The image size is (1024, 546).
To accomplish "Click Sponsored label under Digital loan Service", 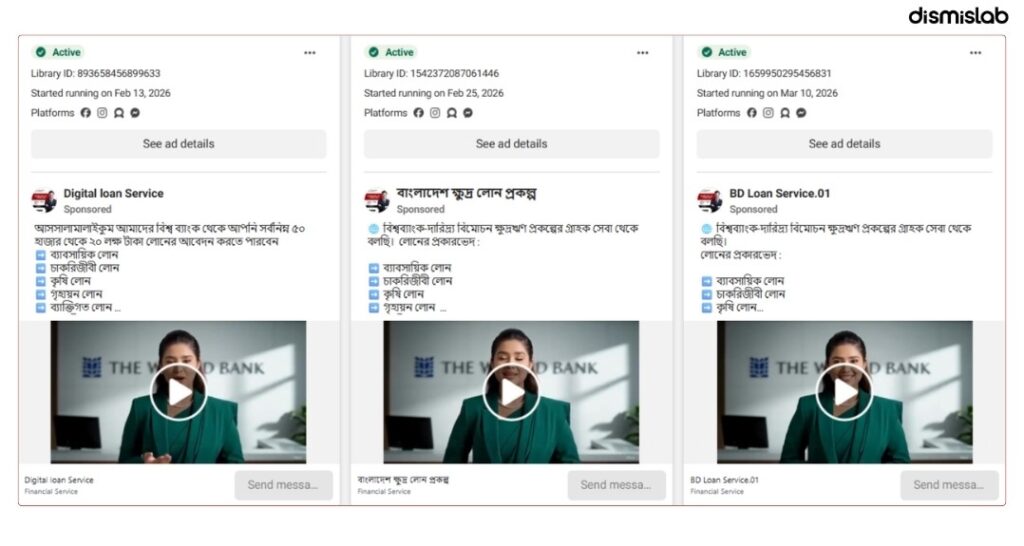I will (88, 210).
